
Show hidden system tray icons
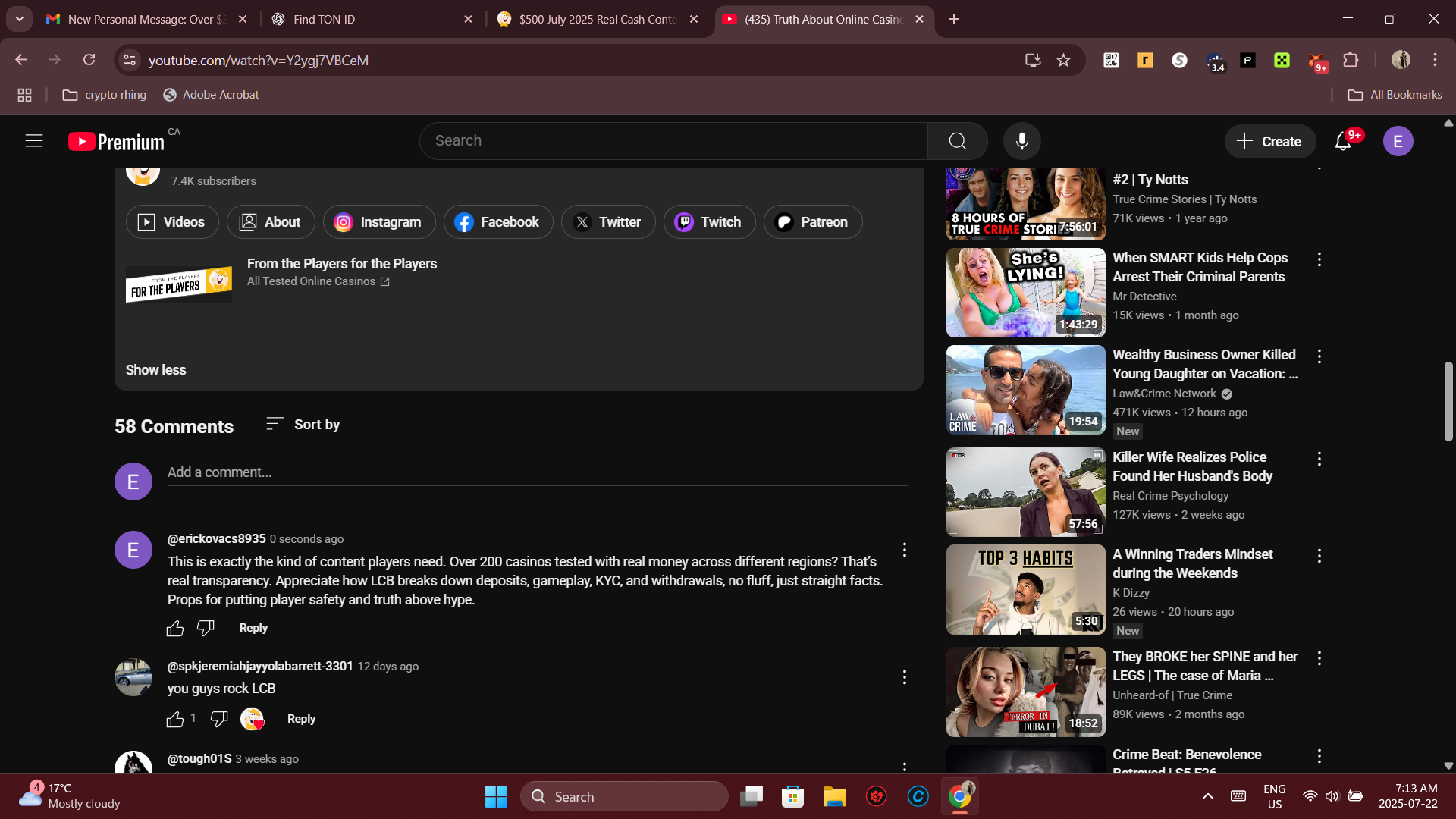point(1207,796)
